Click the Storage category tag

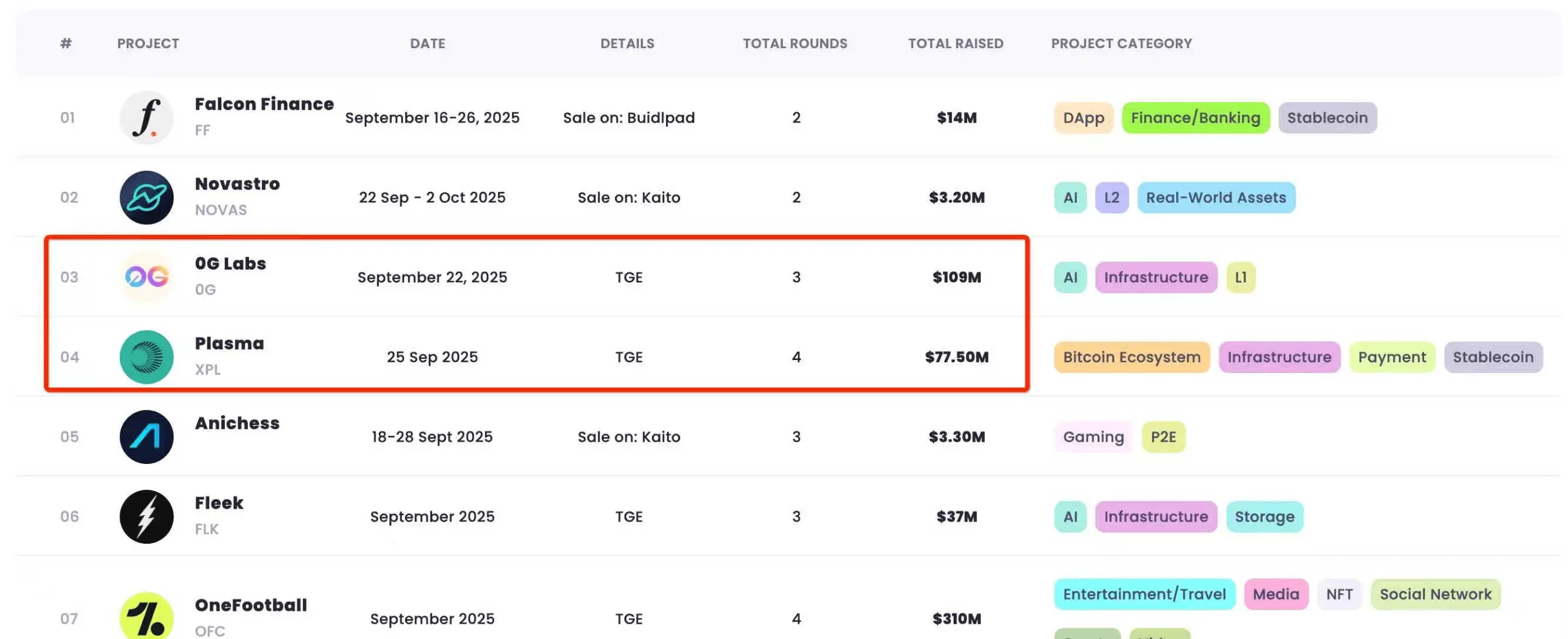(x=1264, y=516)
